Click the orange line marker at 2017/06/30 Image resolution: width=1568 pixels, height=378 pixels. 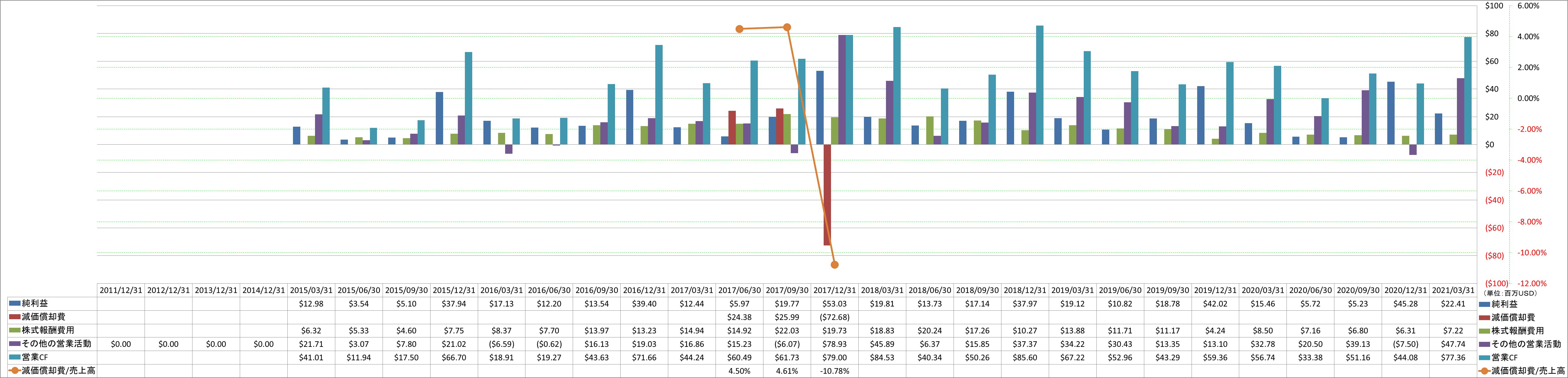tap(740, 29)
